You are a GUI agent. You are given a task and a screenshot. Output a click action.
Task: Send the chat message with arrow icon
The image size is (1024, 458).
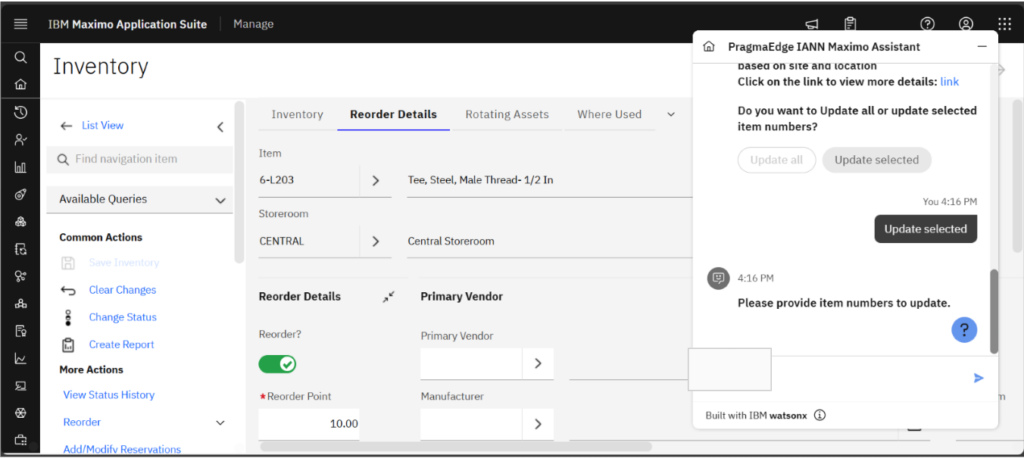(978, 378)
